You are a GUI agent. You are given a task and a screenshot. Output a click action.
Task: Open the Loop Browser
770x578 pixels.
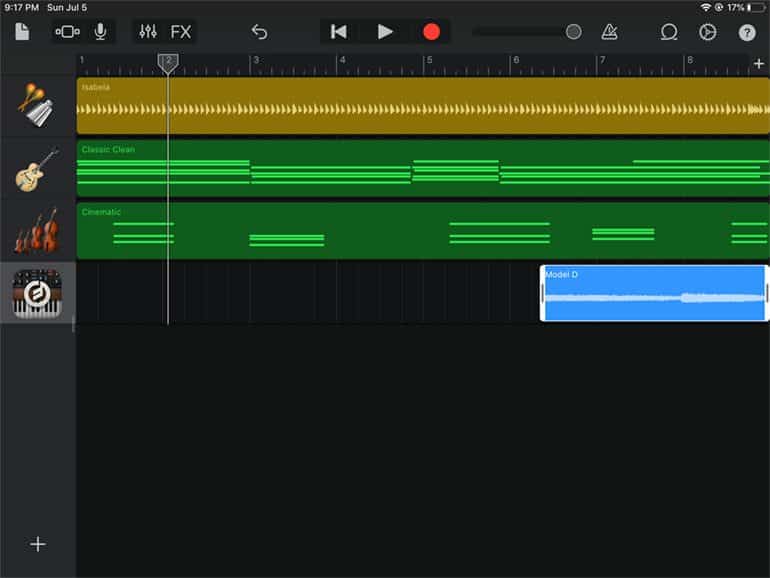tap(668, 32)
